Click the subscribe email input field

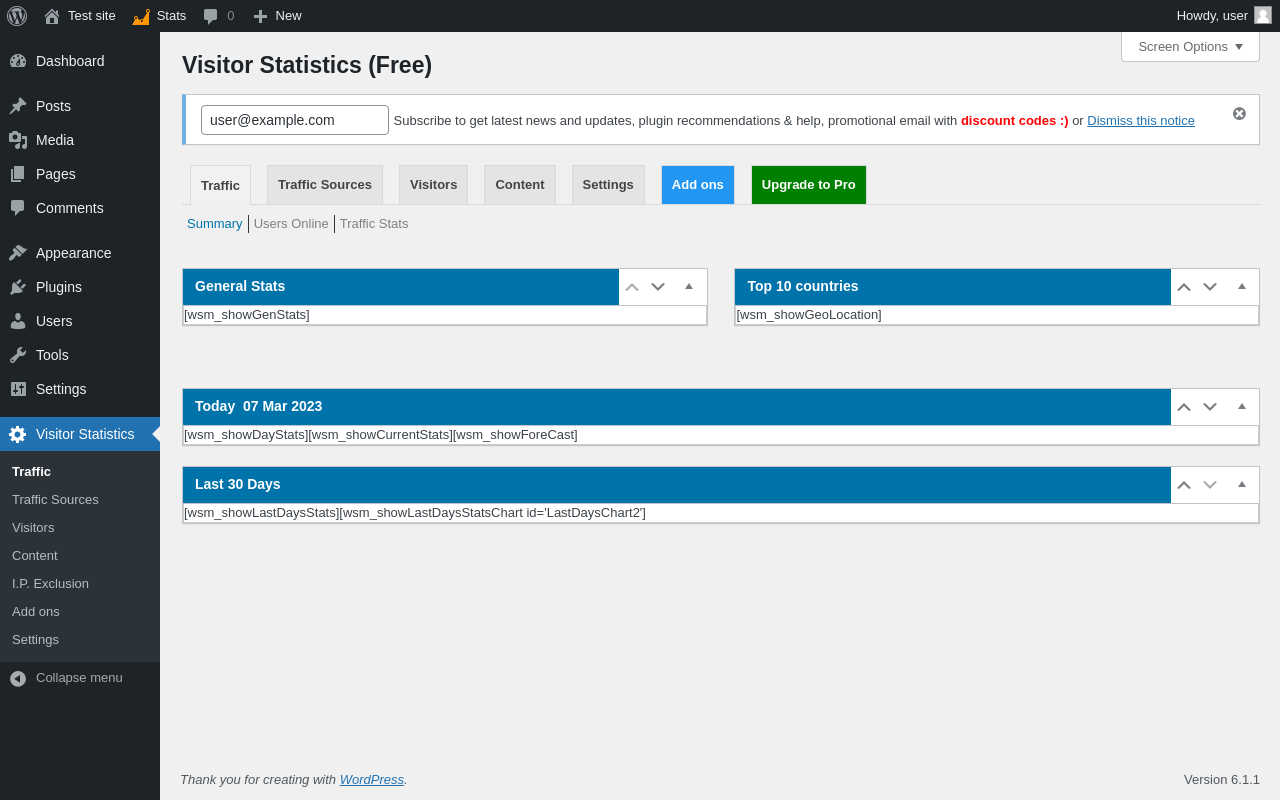pos(295,120)
